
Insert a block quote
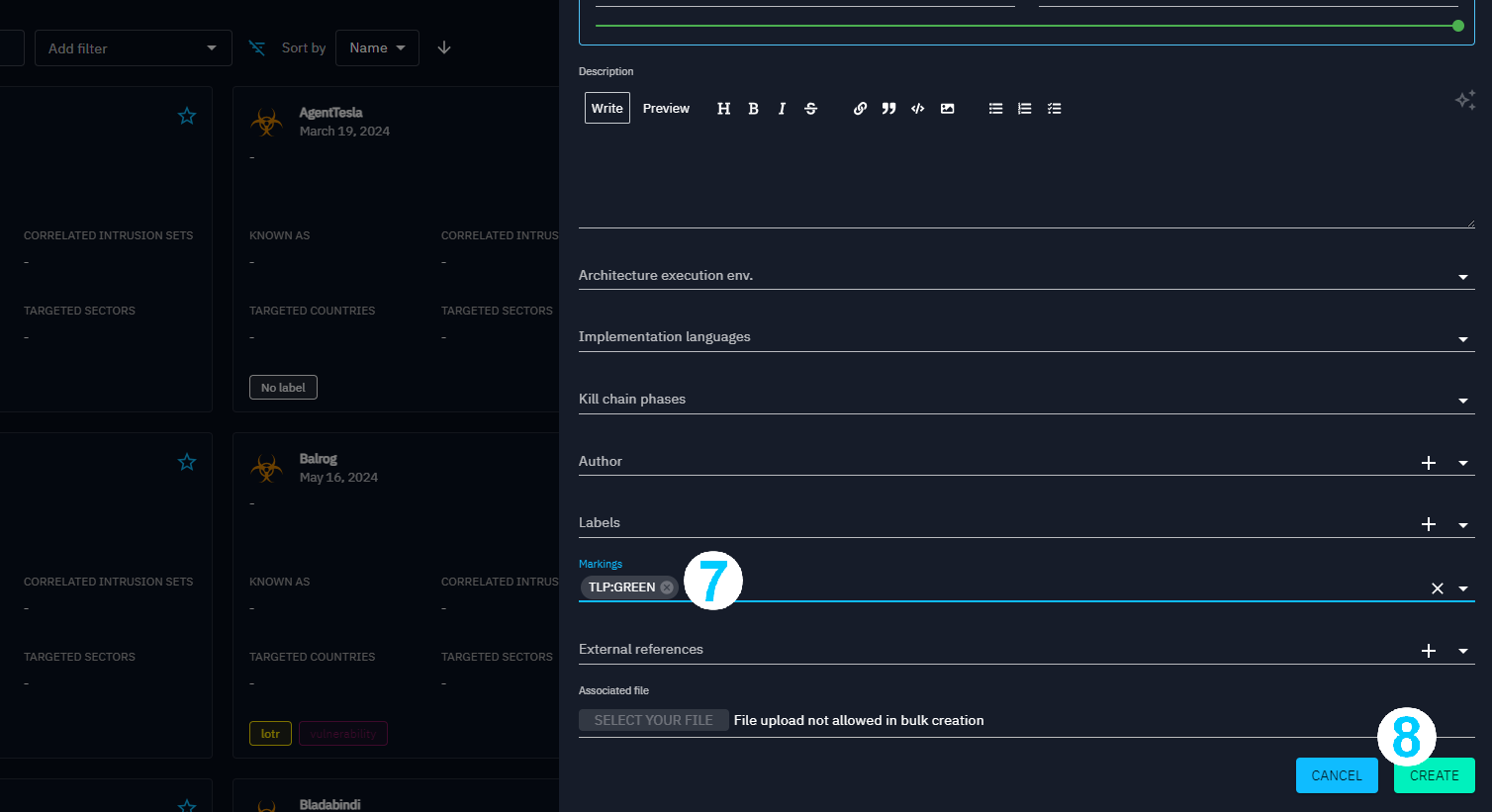tap(888, 109)
